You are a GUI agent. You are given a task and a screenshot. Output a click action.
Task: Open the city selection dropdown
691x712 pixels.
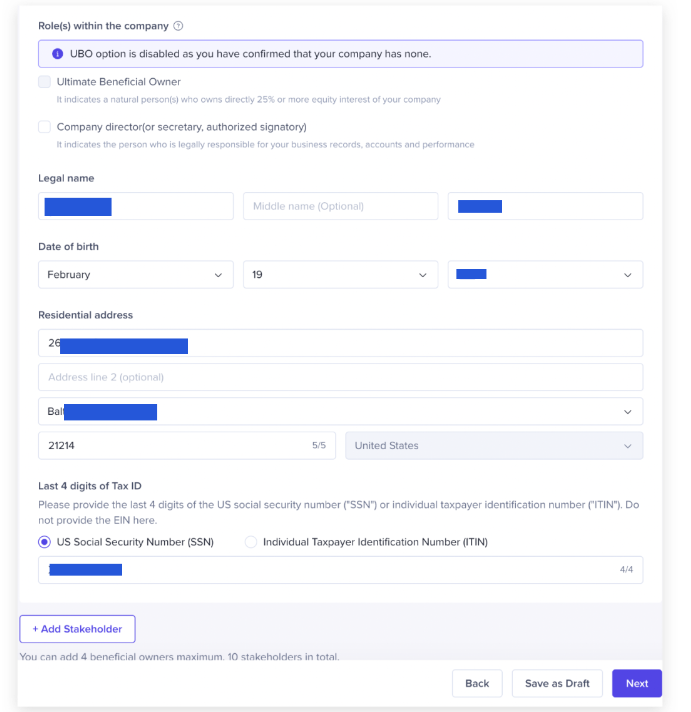pos(340,411)
